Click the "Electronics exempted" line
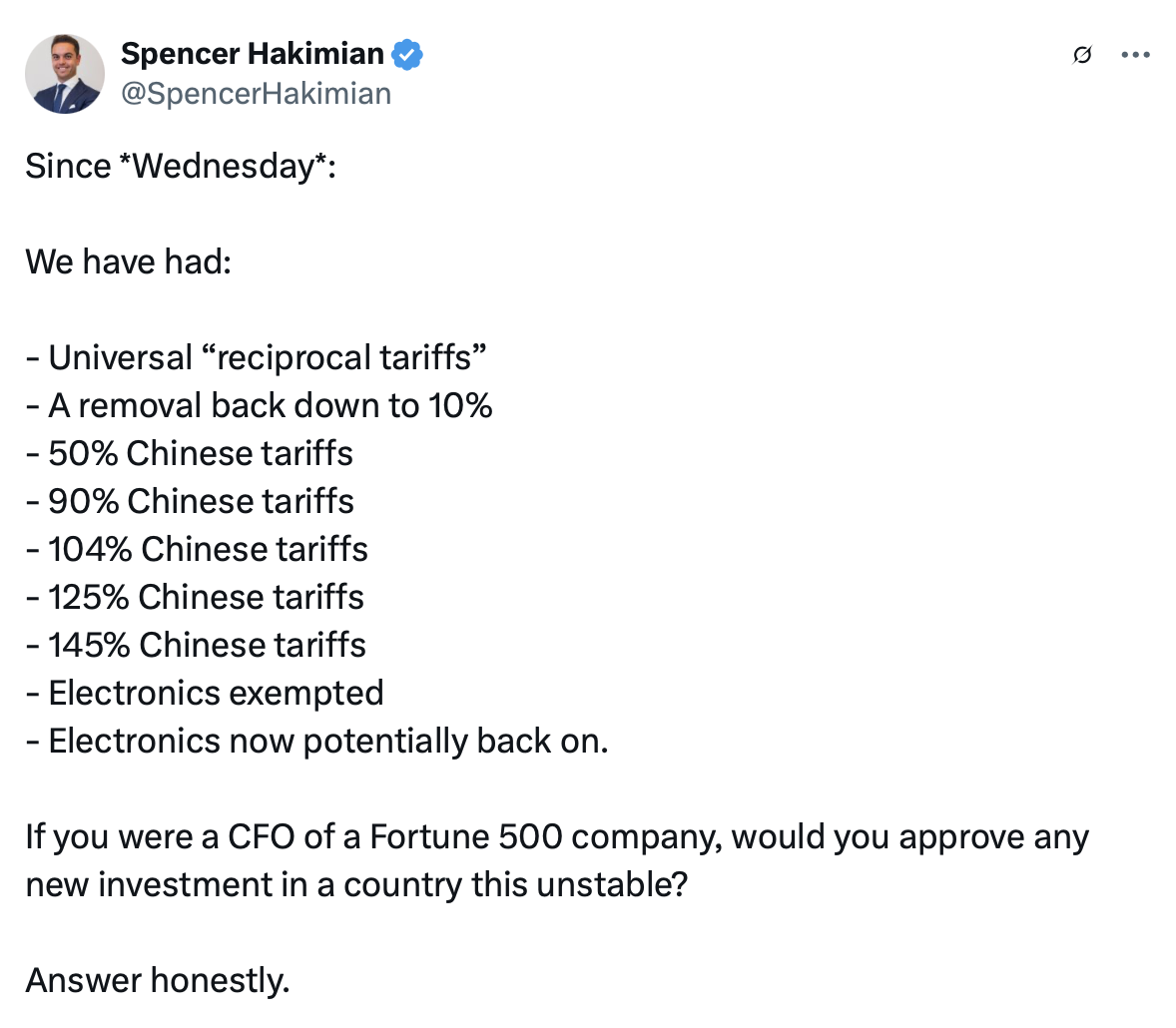Screen dimensions: 1176x1028 [x=205, y=693]
